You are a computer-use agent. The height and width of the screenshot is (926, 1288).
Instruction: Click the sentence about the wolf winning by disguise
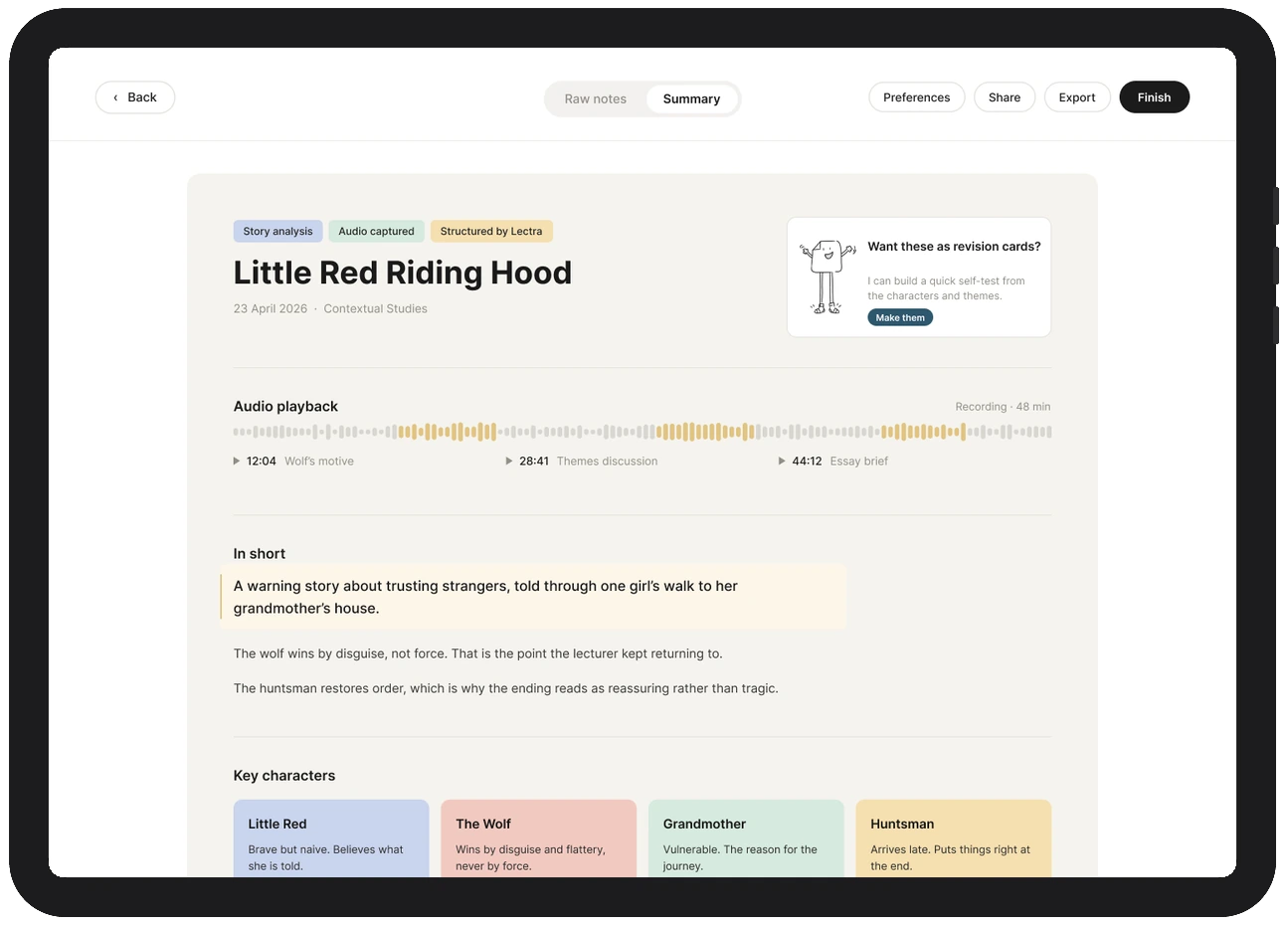coord(478,653)
